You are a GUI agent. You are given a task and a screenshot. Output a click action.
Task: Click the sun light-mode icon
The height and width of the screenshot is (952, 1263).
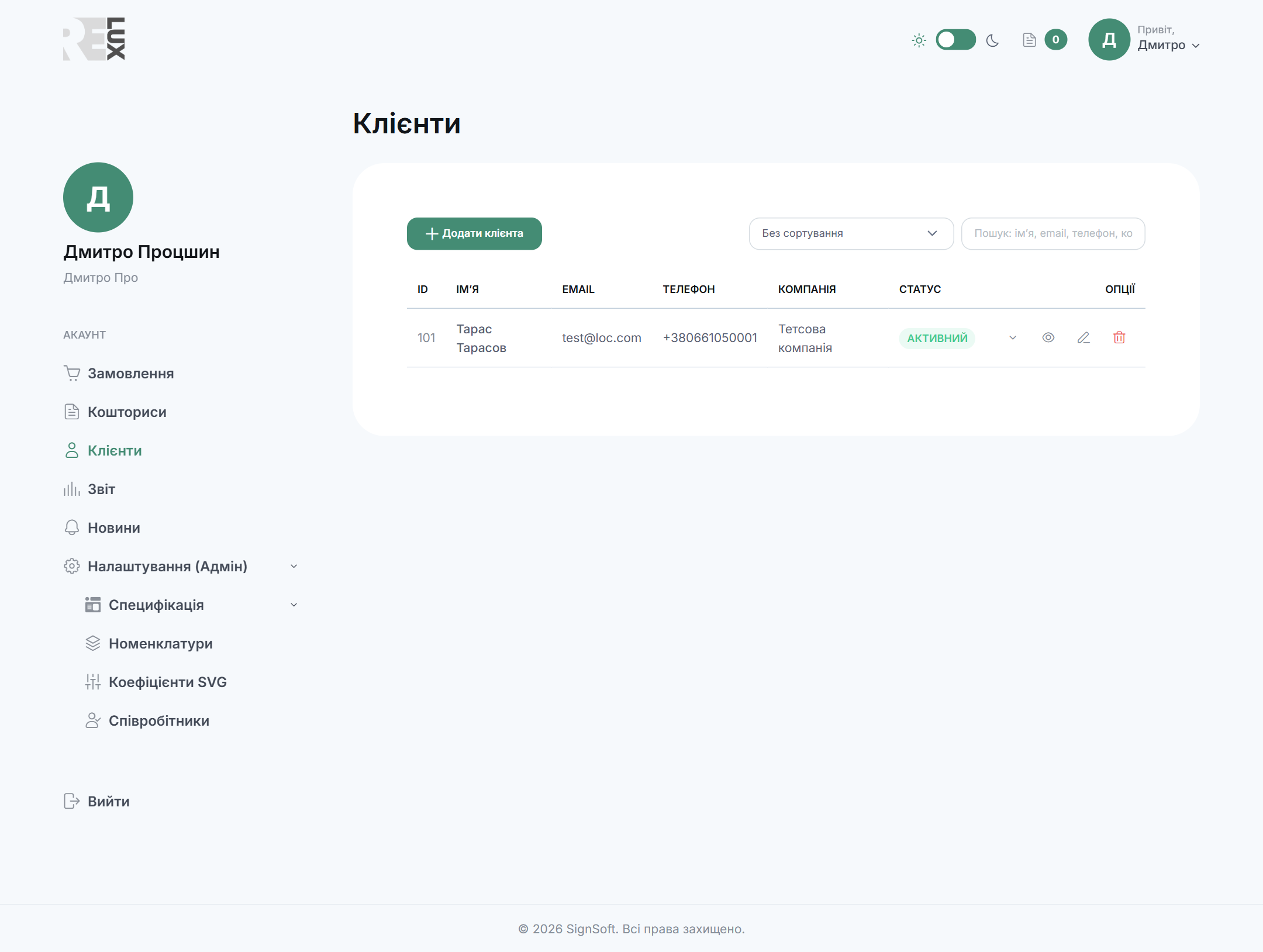click(919, 40)
